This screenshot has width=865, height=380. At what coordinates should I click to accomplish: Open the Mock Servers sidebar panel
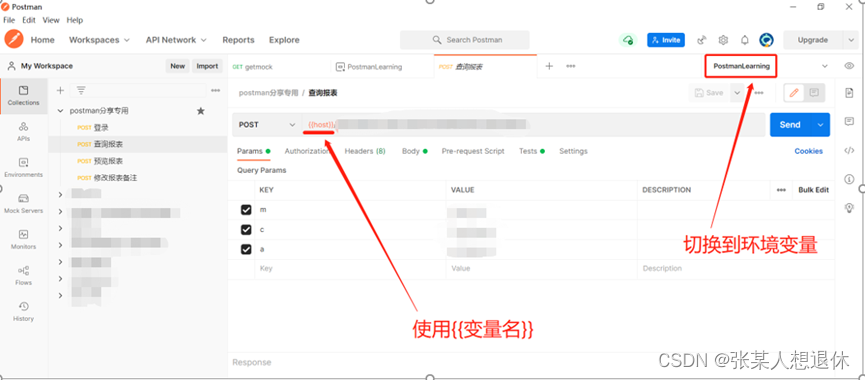23,204
